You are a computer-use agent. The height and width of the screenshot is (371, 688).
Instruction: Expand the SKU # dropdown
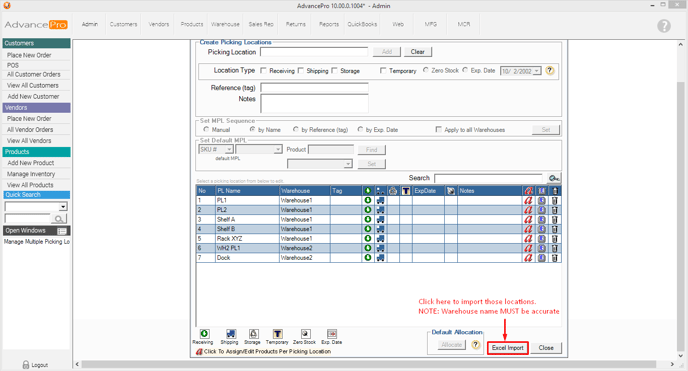pos(229,150)
